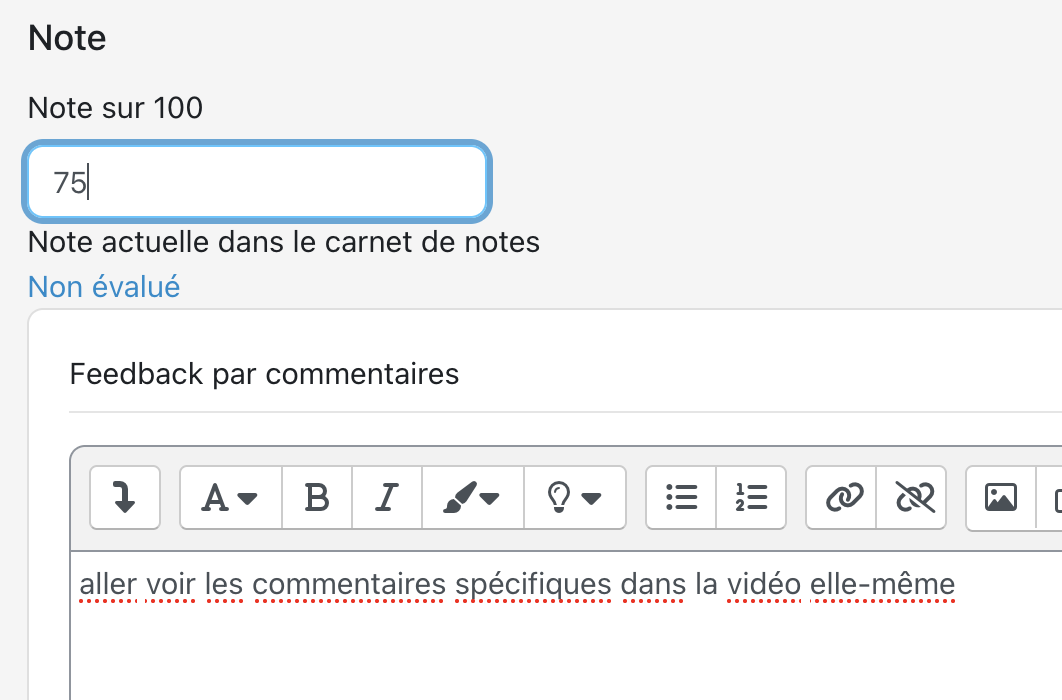Screen dimensions: 1062x700
Task: Open the 'Non évalué' gradebook link
Action: pos(104,287)
